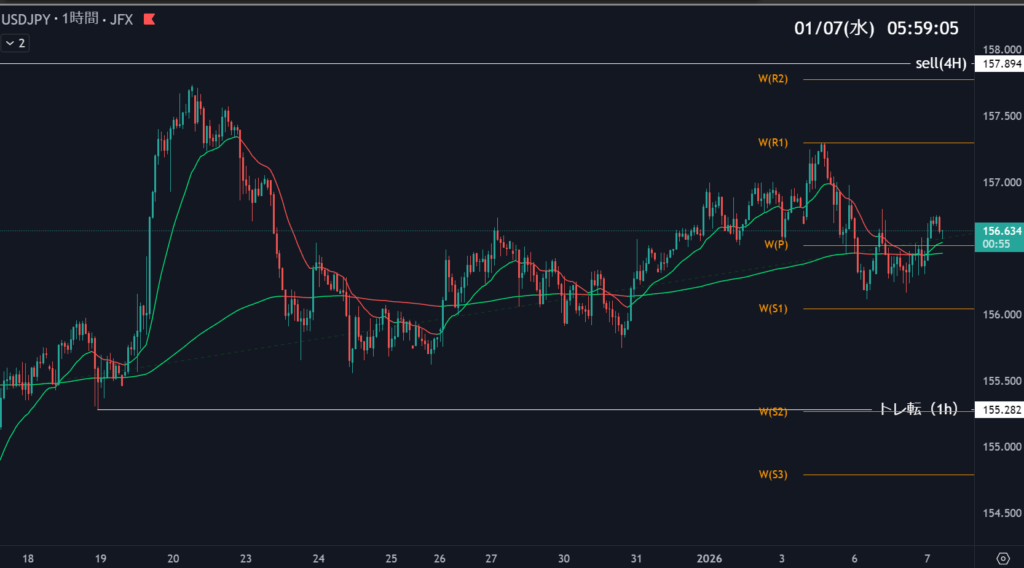1024x568 pixels.
Task: Click the 157.894 price label on axis
Action: pos(1000,64)
